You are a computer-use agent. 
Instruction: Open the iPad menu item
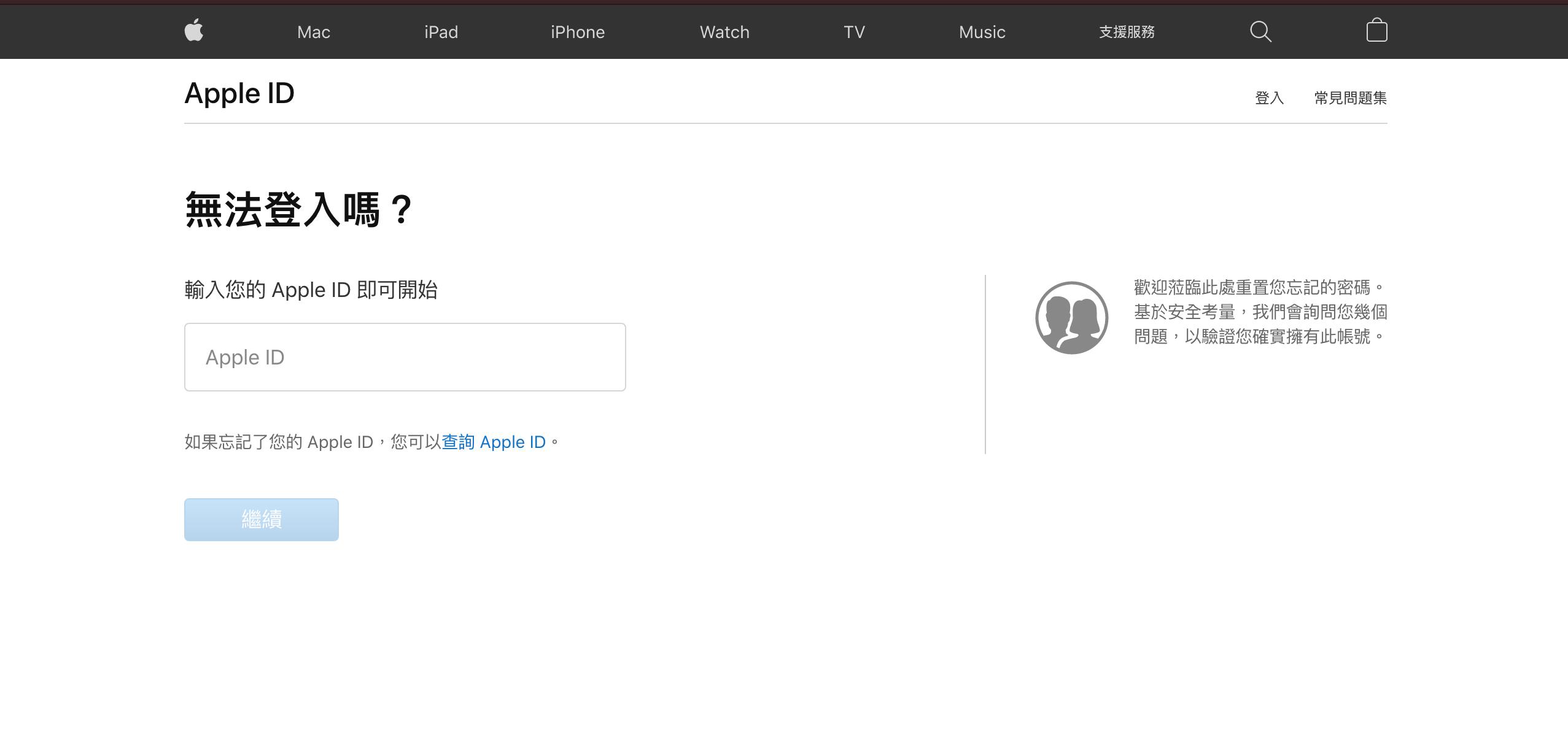[441, 32]
